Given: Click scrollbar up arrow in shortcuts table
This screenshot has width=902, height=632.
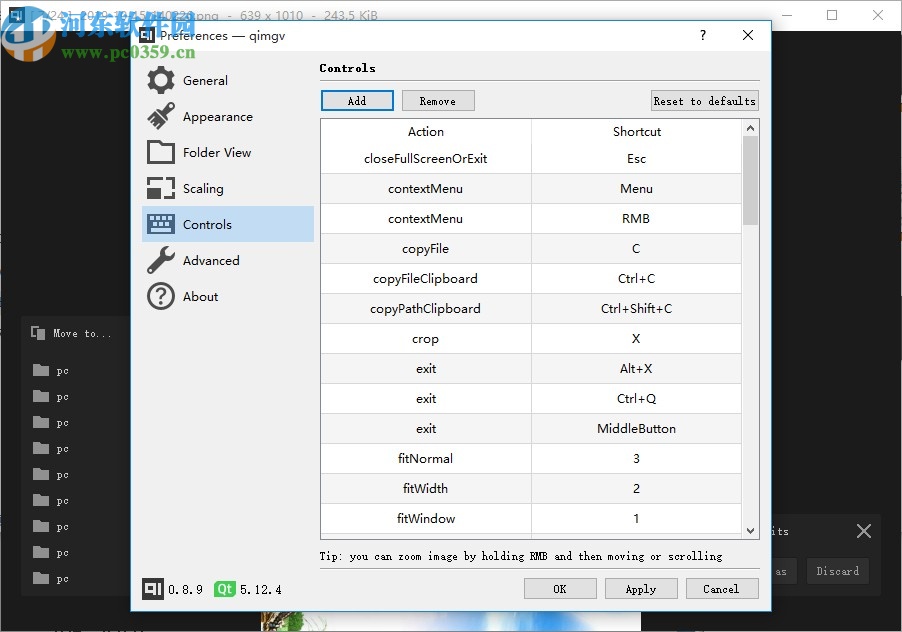Looking at the screenshot, I should (x=750, y=128).
